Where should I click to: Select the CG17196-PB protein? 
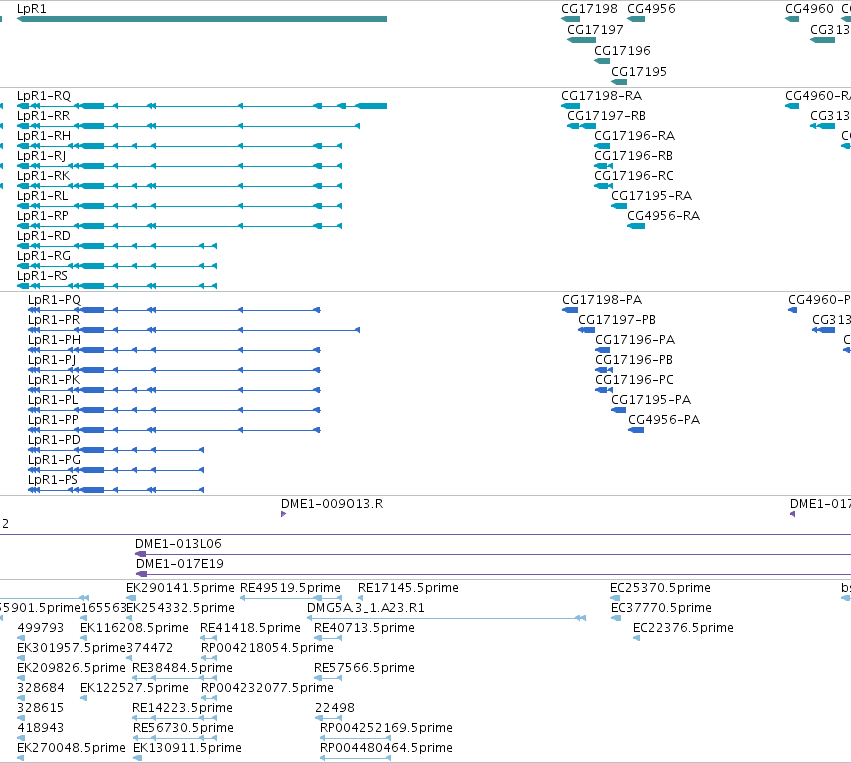[604, 370]
